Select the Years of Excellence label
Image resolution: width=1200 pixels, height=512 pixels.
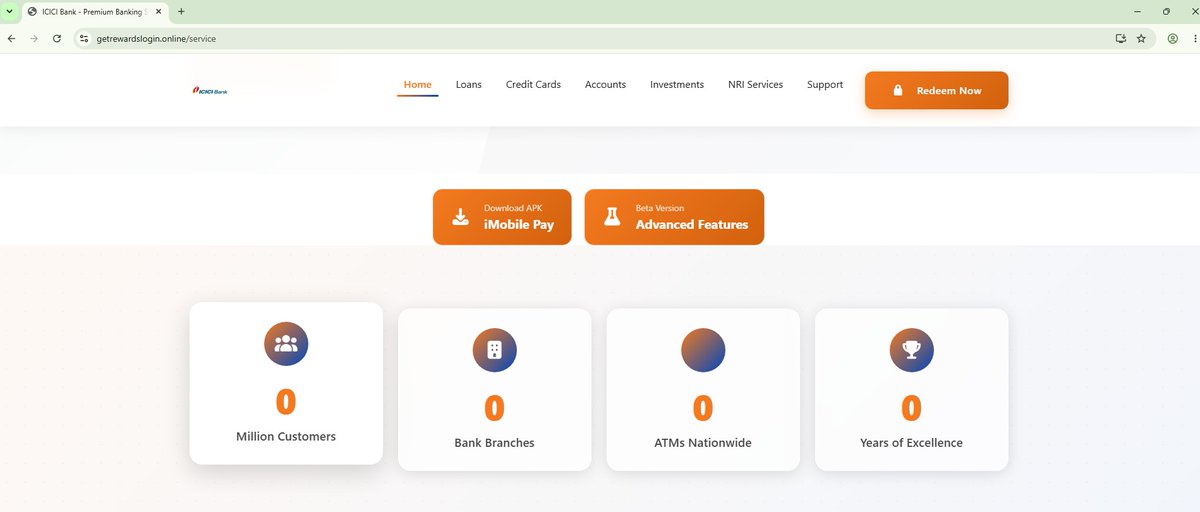click(x=911, y=442)
